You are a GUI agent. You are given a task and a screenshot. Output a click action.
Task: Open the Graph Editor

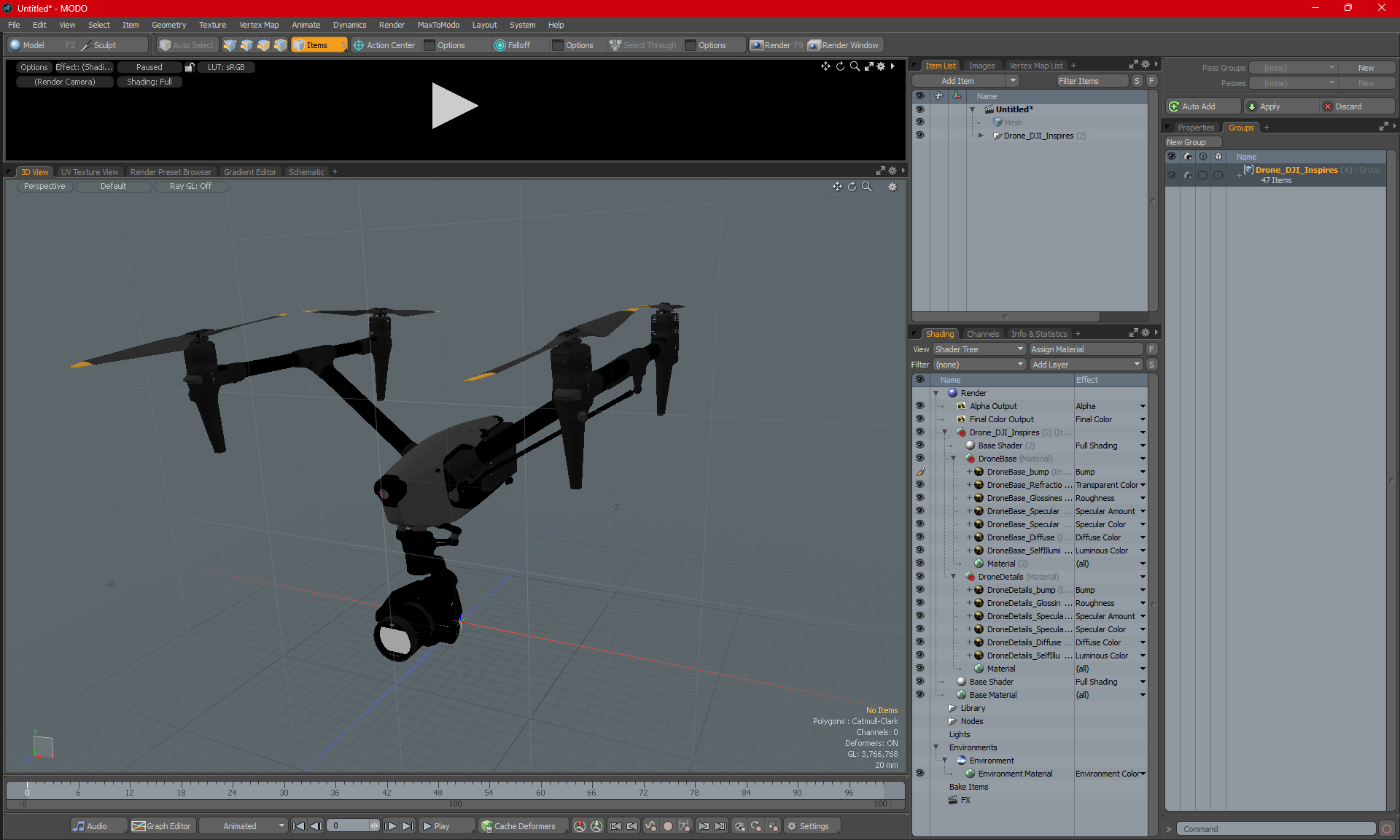pyautogui.click(x=162, y=826)
